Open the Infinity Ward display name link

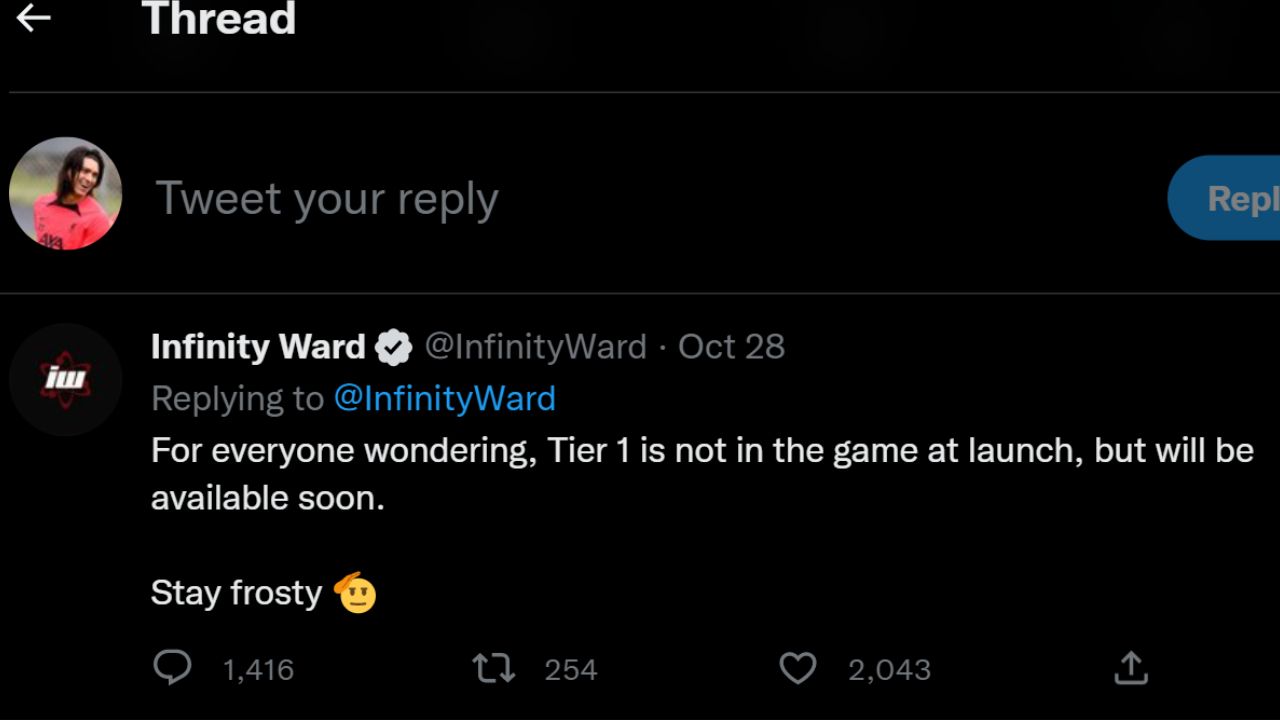[258, 347]
